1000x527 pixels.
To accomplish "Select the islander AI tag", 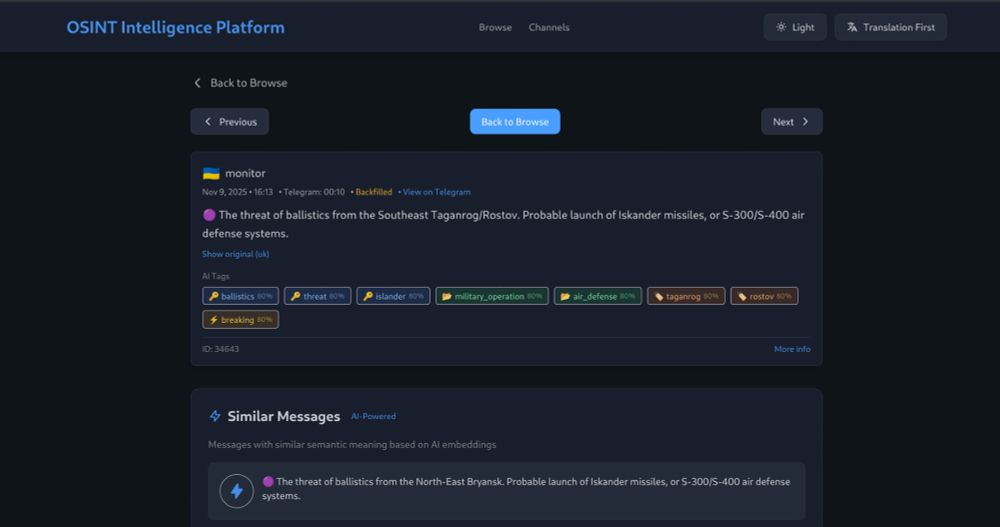I will pyautogui.click(x=393, y=296).
